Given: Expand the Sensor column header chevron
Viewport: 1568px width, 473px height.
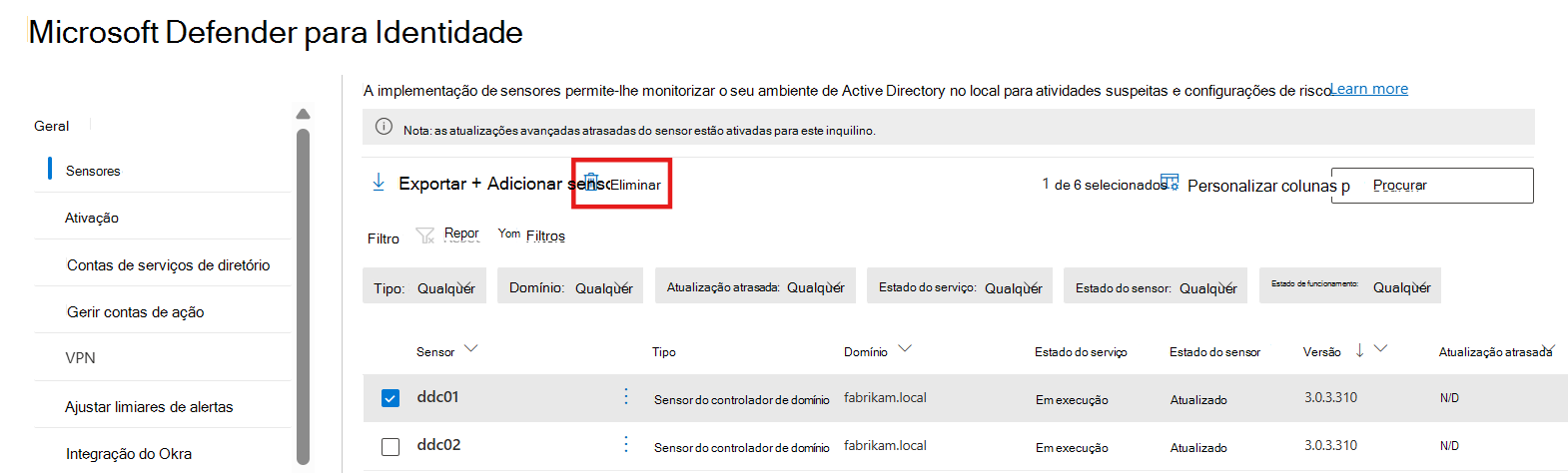Looking at the screenshot, I should pos(471,349).
